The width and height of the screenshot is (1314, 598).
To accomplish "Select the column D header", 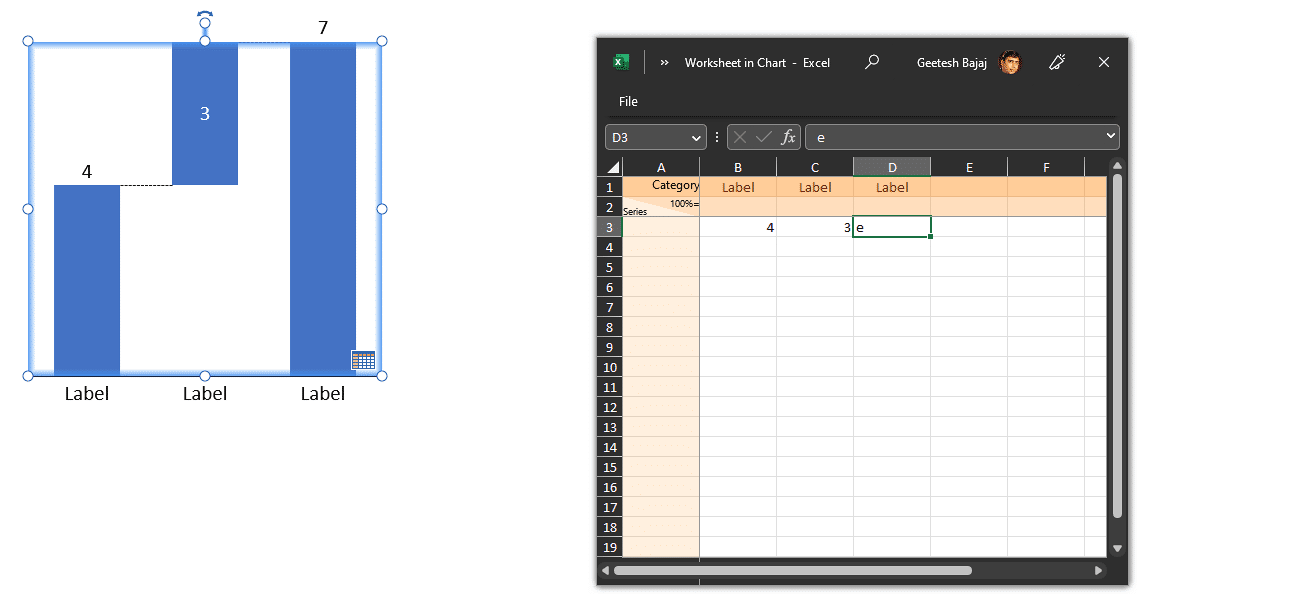I will coord(891,166).
